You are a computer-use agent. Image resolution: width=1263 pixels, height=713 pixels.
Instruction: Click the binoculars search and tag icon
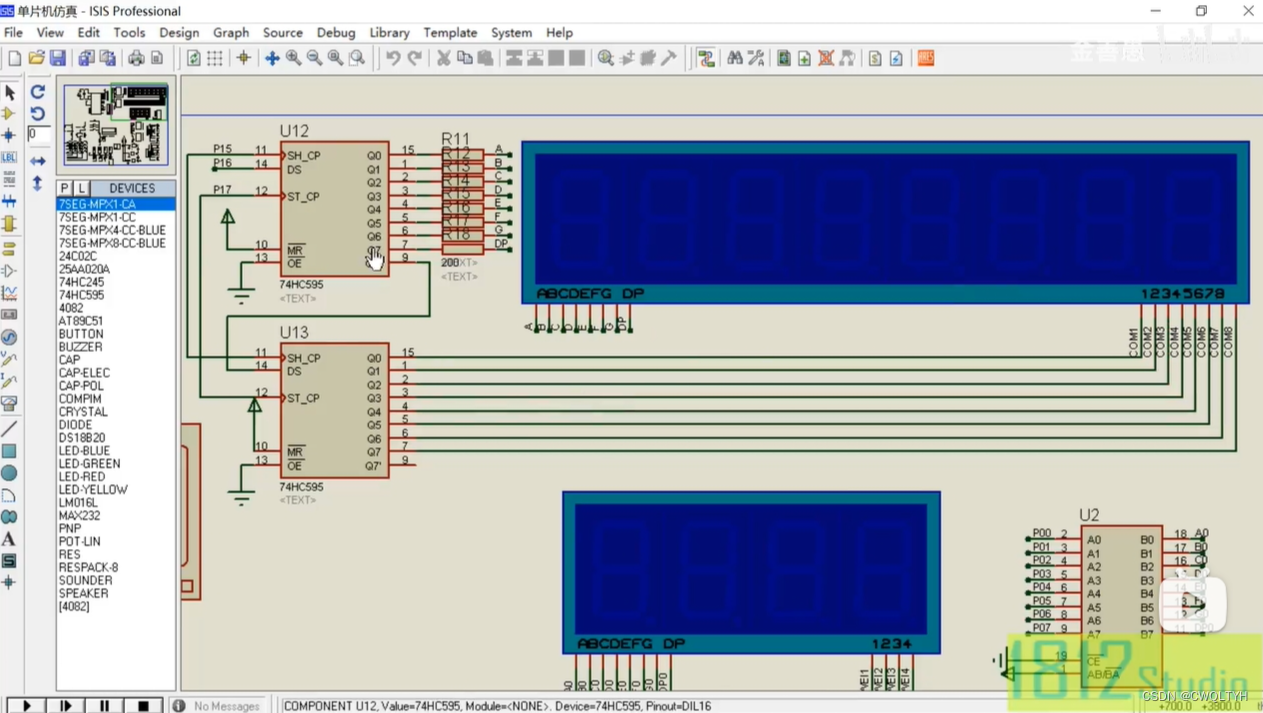[x=735, y=59]
